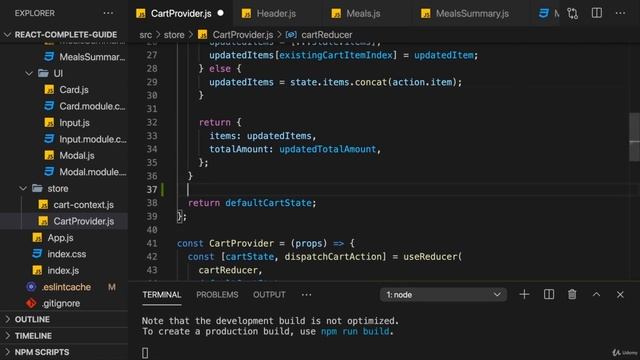This screenshot has width=640, height=360.
Task: Click CSS icon beside index.css
Action: click(x=37, y=254)
